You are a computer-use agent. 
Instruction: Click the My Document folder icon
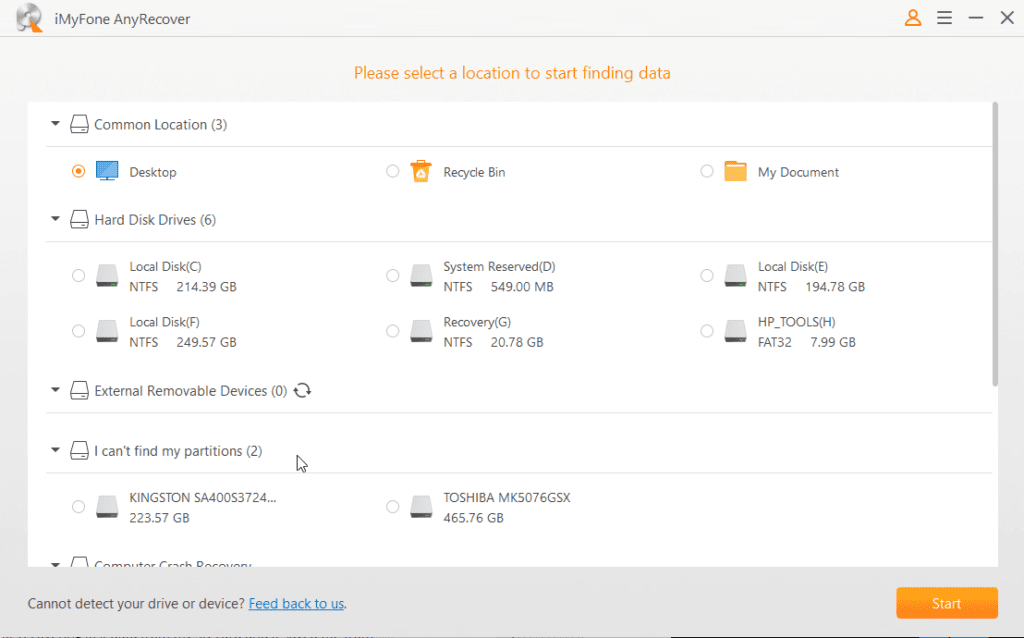736,172
